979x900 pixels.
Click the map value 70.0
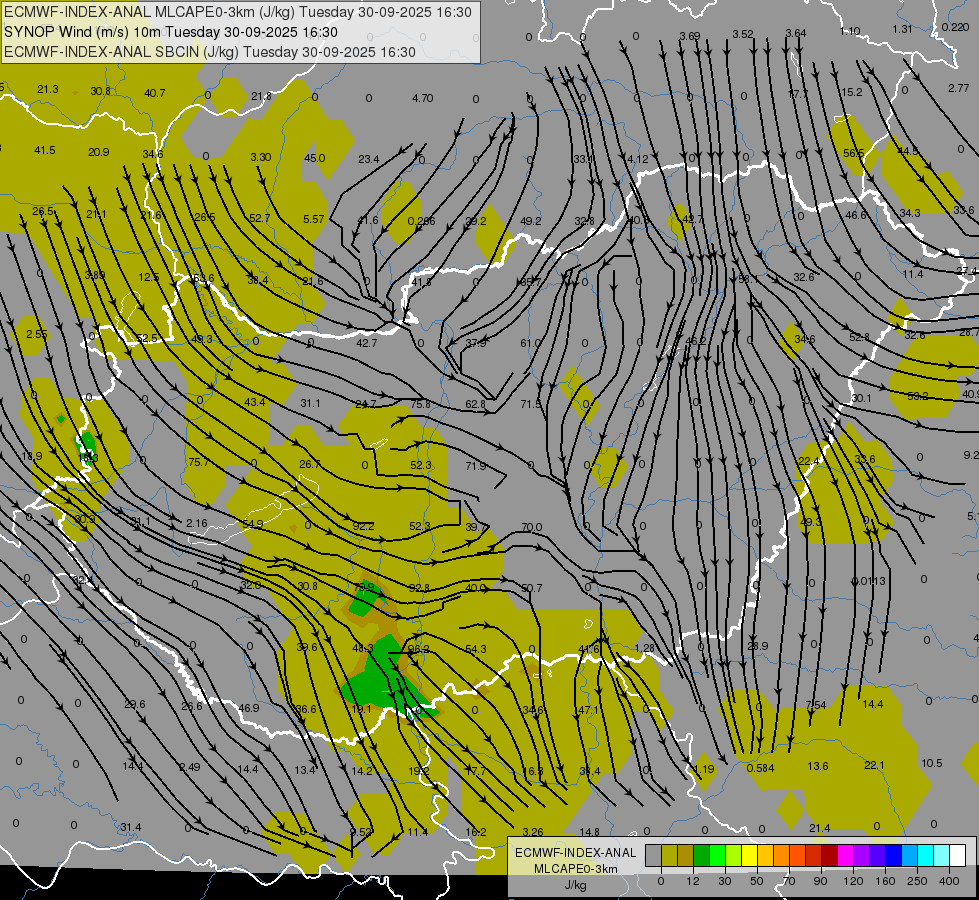[x=531, y=527]
